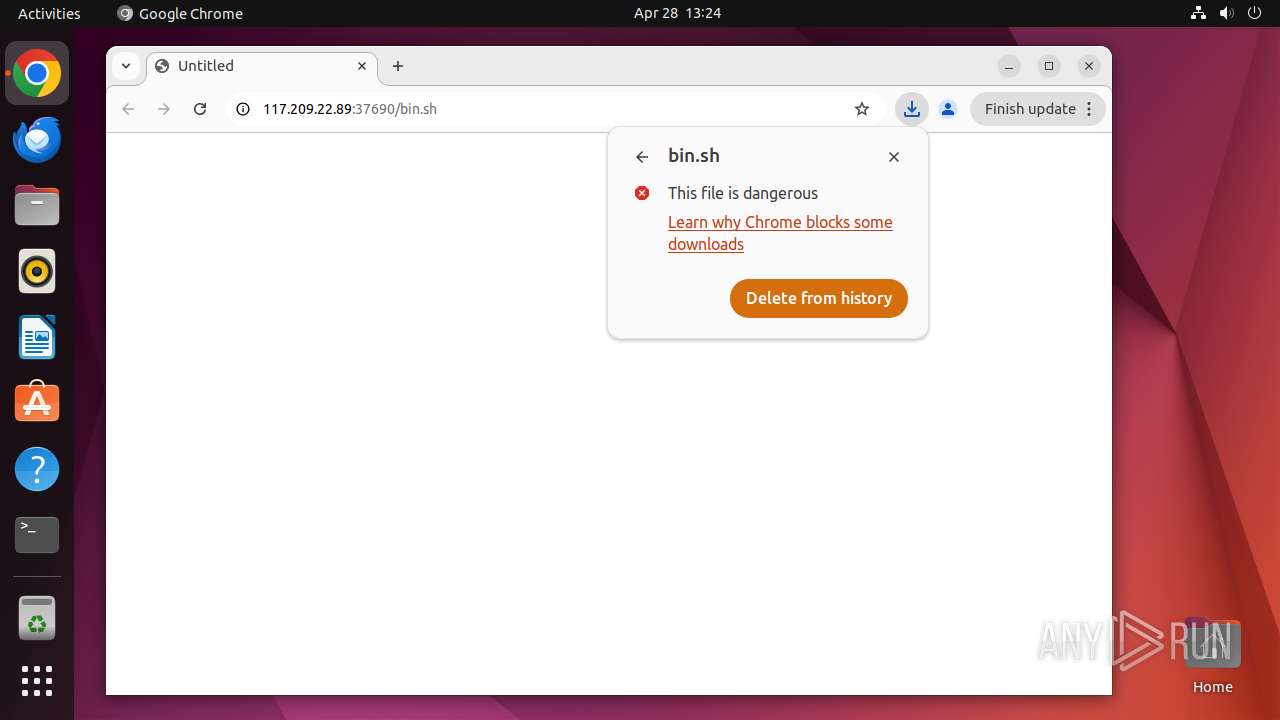Open the Chrome profile avatar
The height and width of the screenshot is (720, 1280).
(948, 109)
